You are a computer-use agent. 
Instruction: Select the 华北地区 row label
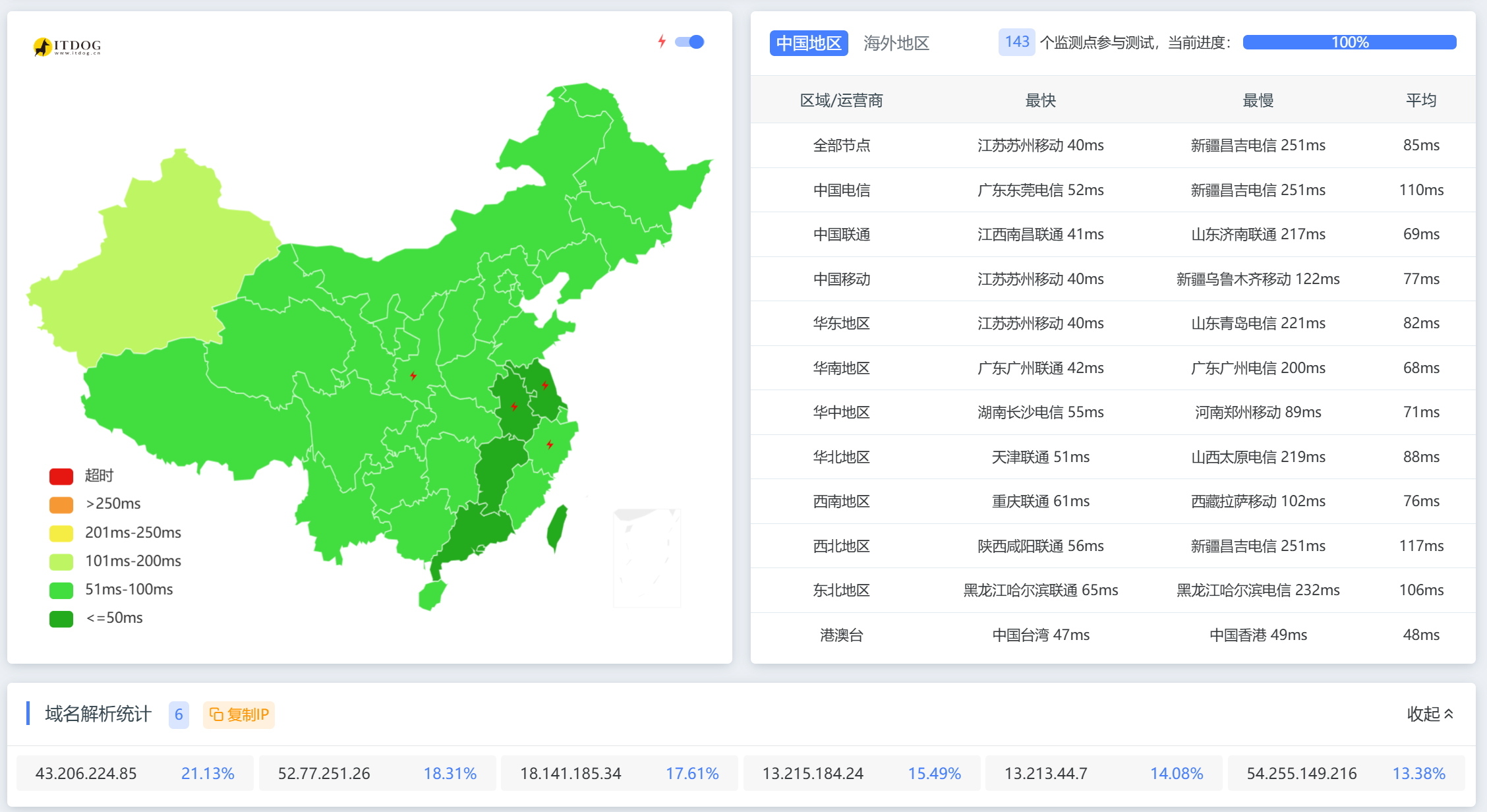click(x=841, y=457)
